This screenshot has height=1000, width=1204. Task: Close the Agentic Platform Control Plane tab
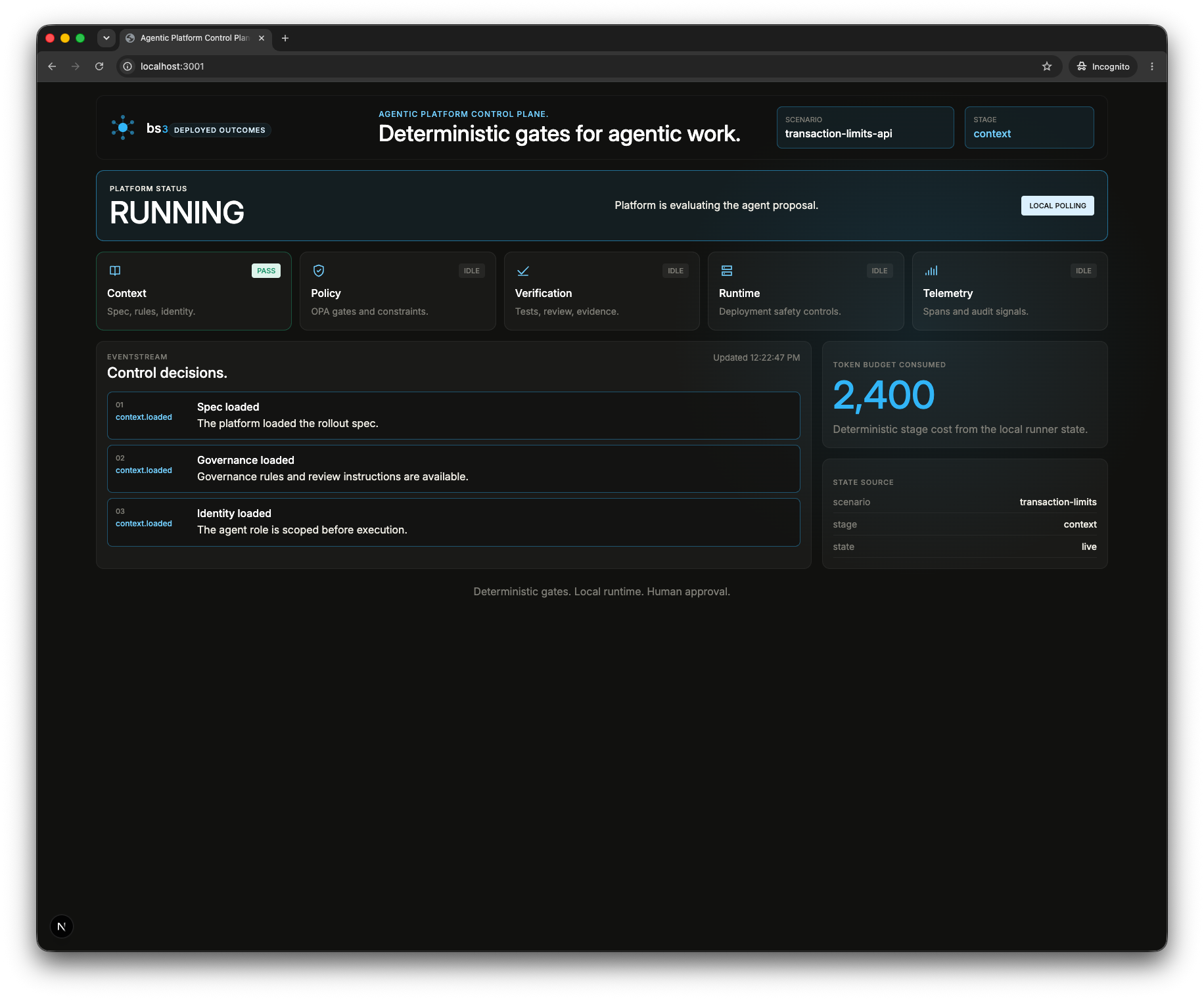coord(262,38)
